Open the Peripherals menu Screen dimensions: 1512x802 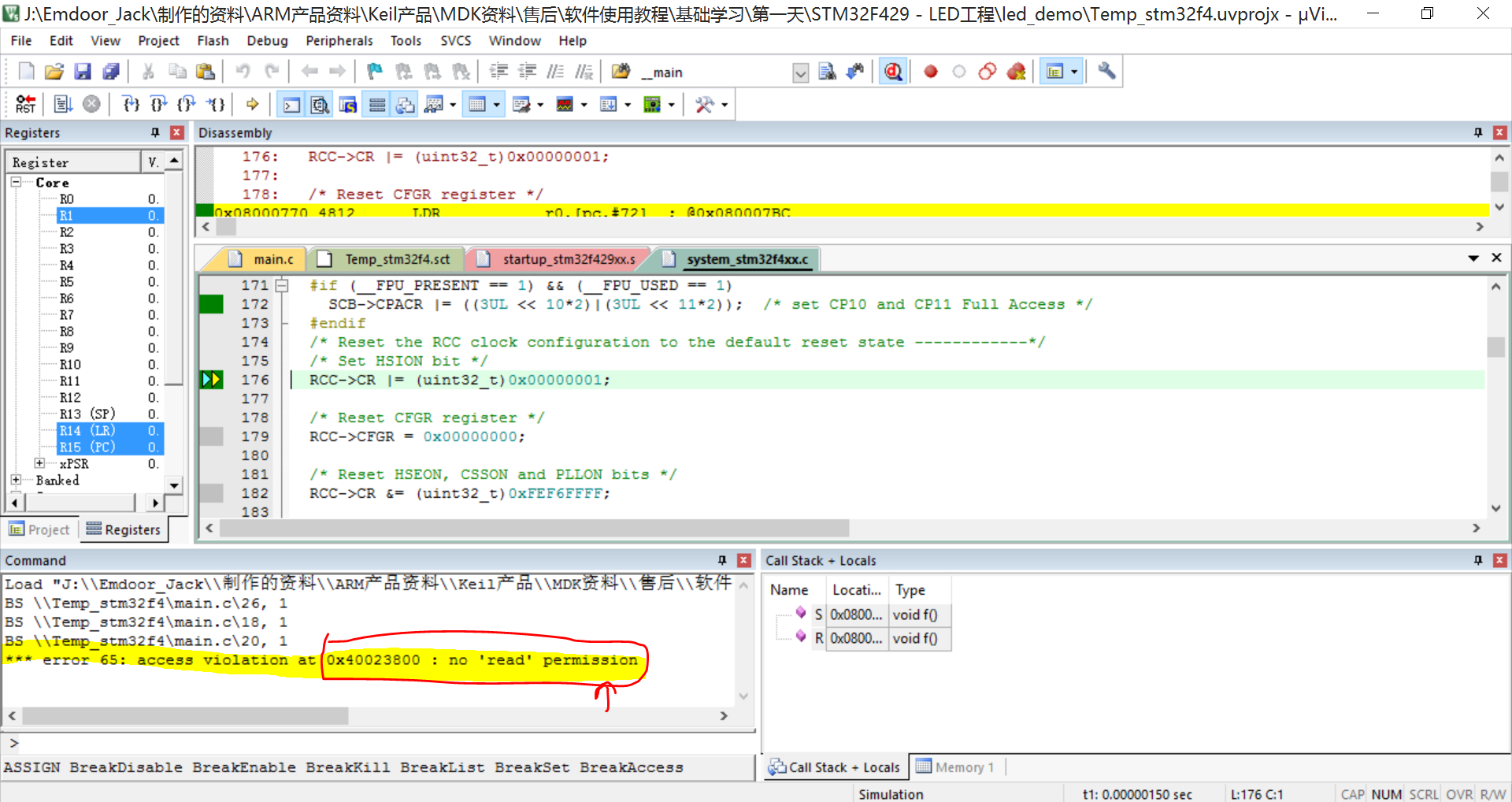(x=339, y=41)
